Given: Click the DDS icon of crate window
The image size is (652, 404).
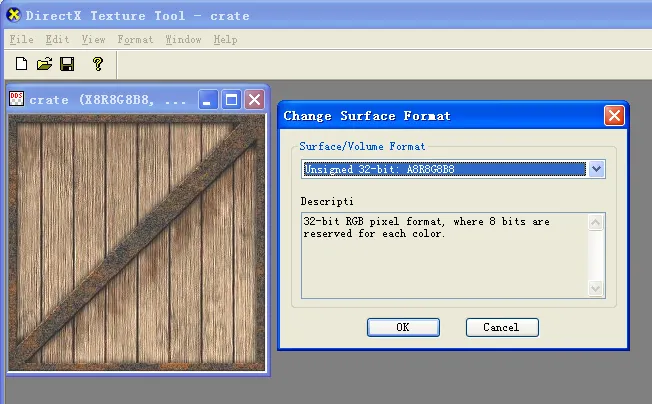Looking at the screenshot, I should [x=16, y=99].
